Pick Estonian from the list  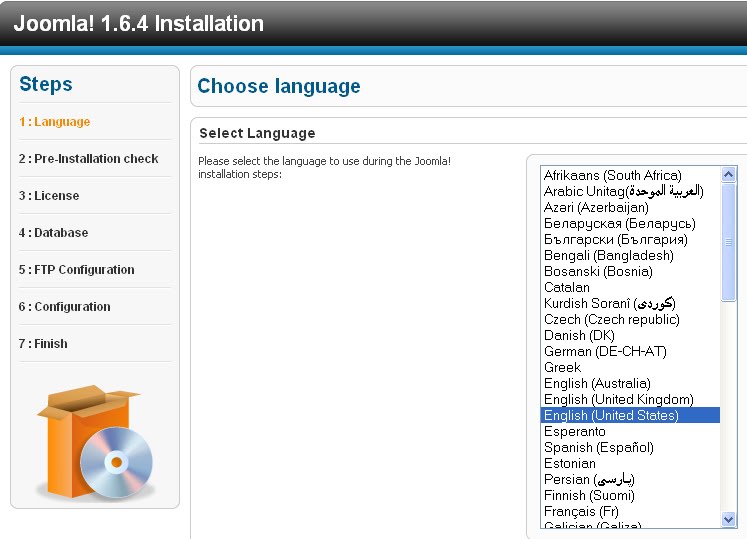click(630, 464)
